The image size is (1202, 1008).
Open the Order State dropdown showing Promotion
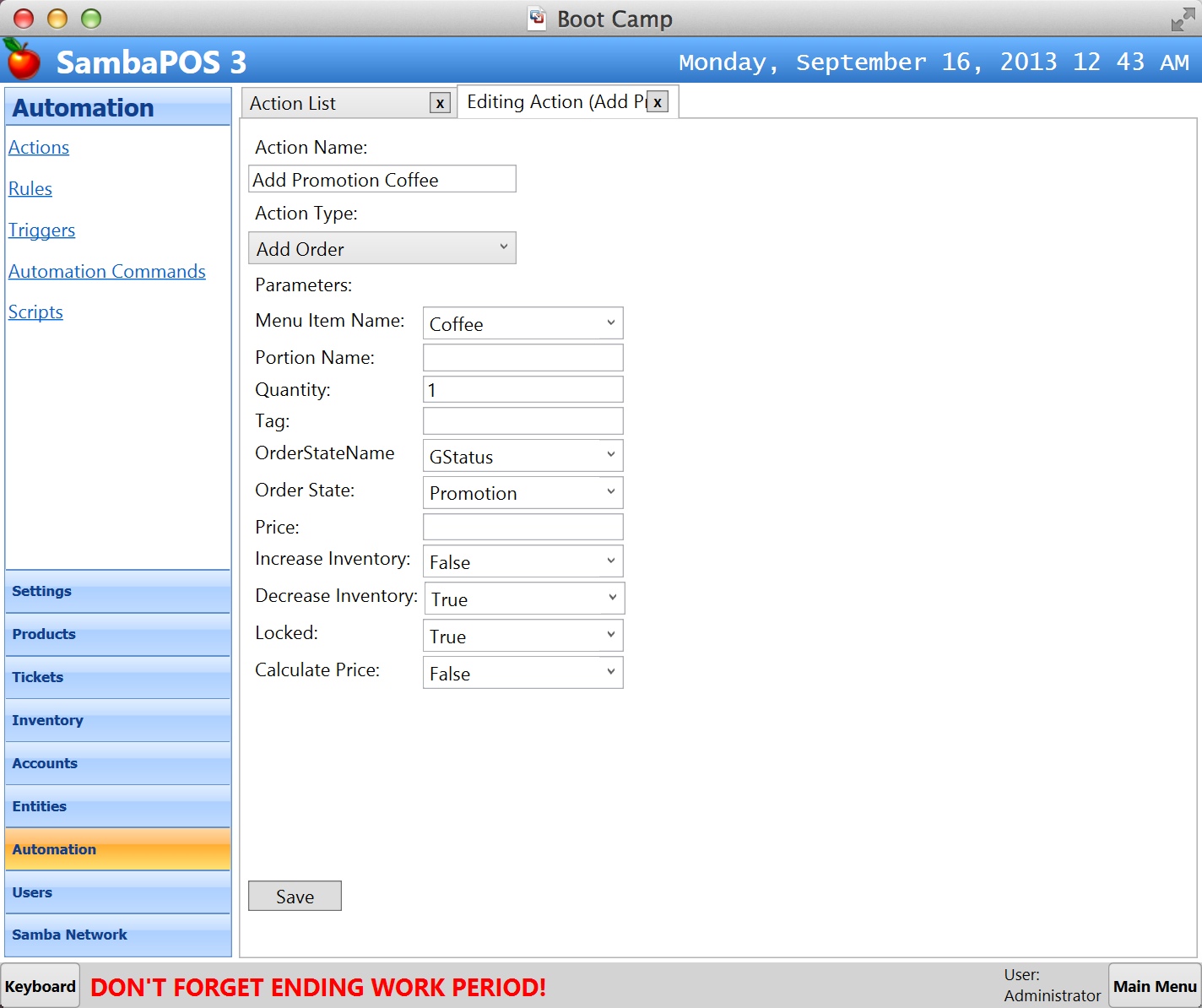pos(522,492)
